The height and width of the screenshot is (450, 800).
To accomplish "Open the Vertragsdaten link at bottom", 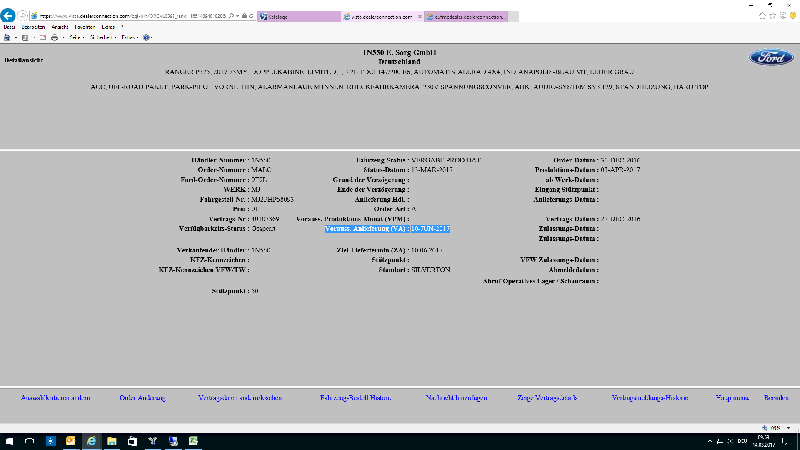I will tap(240, 398).
